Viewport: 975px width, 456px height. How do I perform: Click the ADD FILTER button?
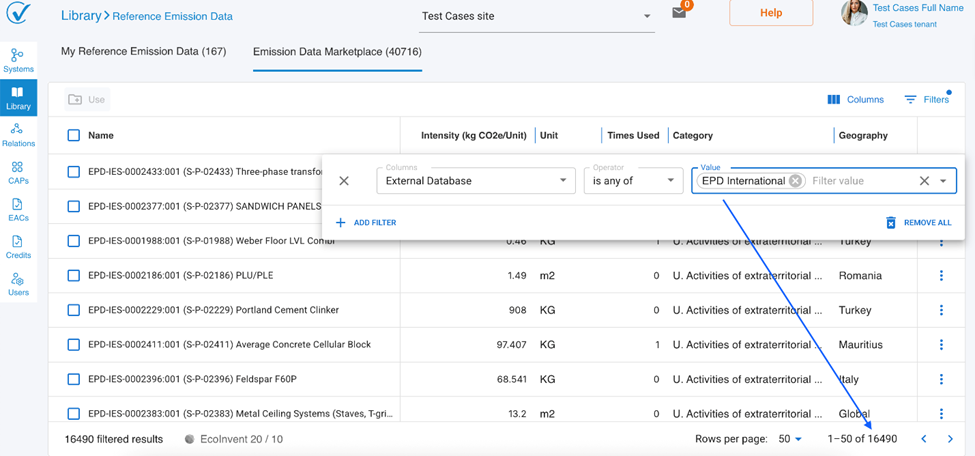(366, 223)
